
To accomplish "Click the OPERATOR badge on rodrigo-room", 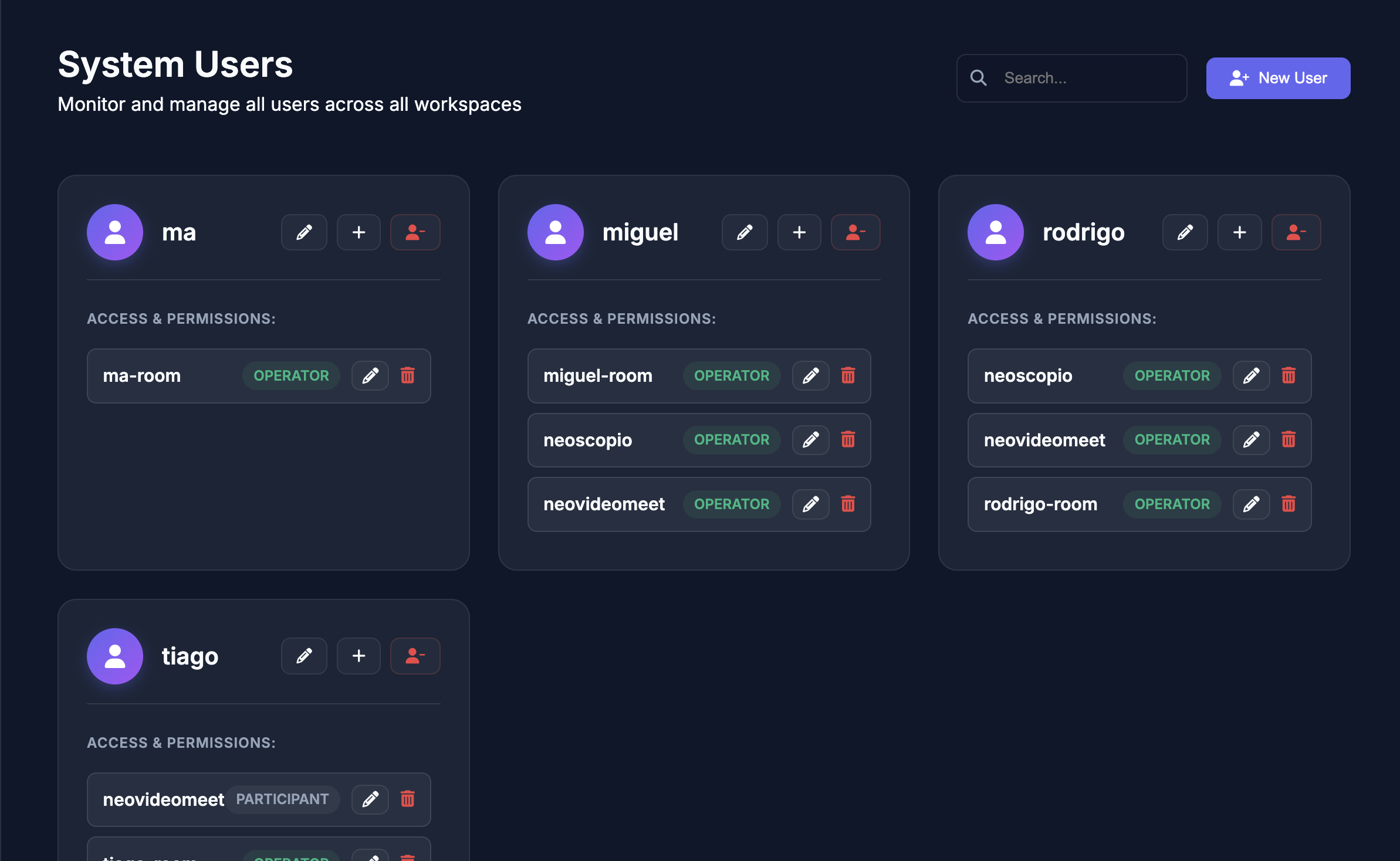I will coord(1172,504).
